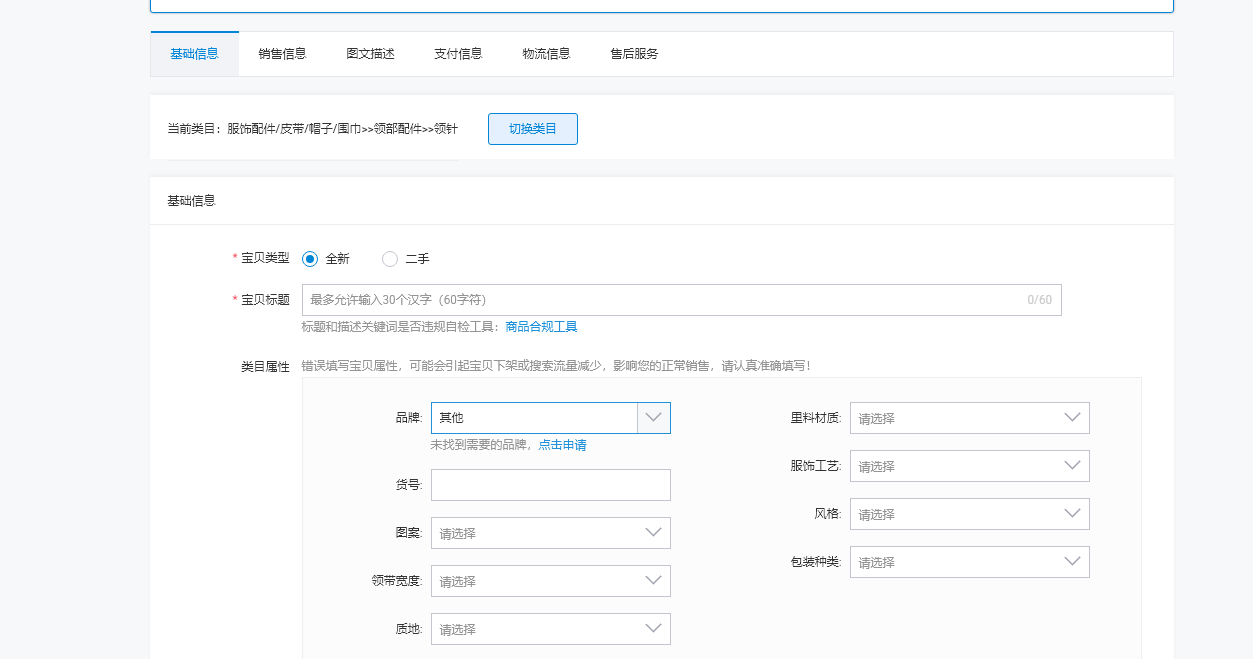This screenshot has height=659, width=1253.
Task: Expand the 品牌 dropdown arrow
Action: pyautogui.click(x=653, y=418)
